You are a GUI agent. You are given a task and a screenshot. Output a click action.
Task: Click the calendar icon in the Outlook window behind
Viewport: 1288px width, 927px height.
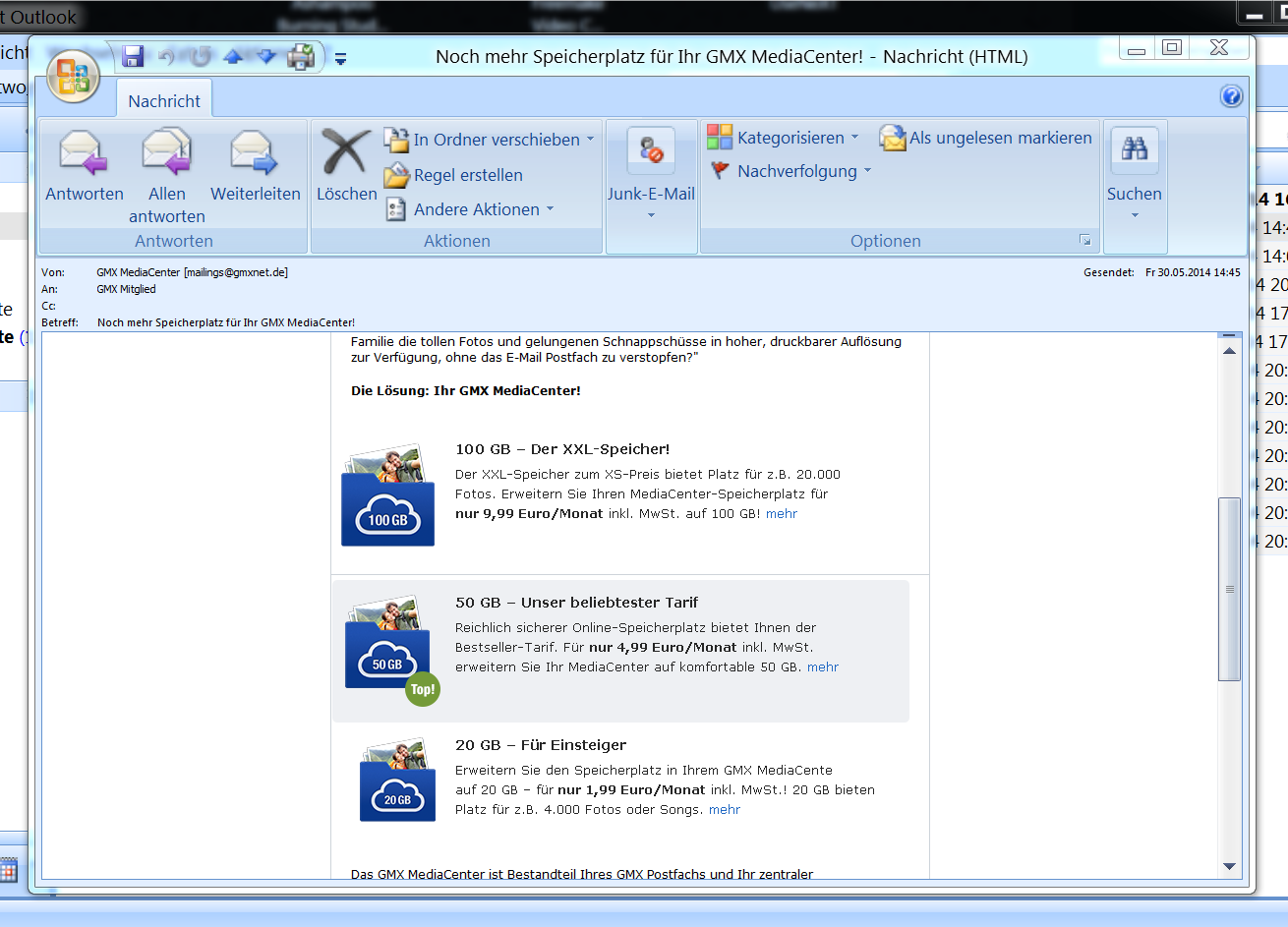pos(8,869)
